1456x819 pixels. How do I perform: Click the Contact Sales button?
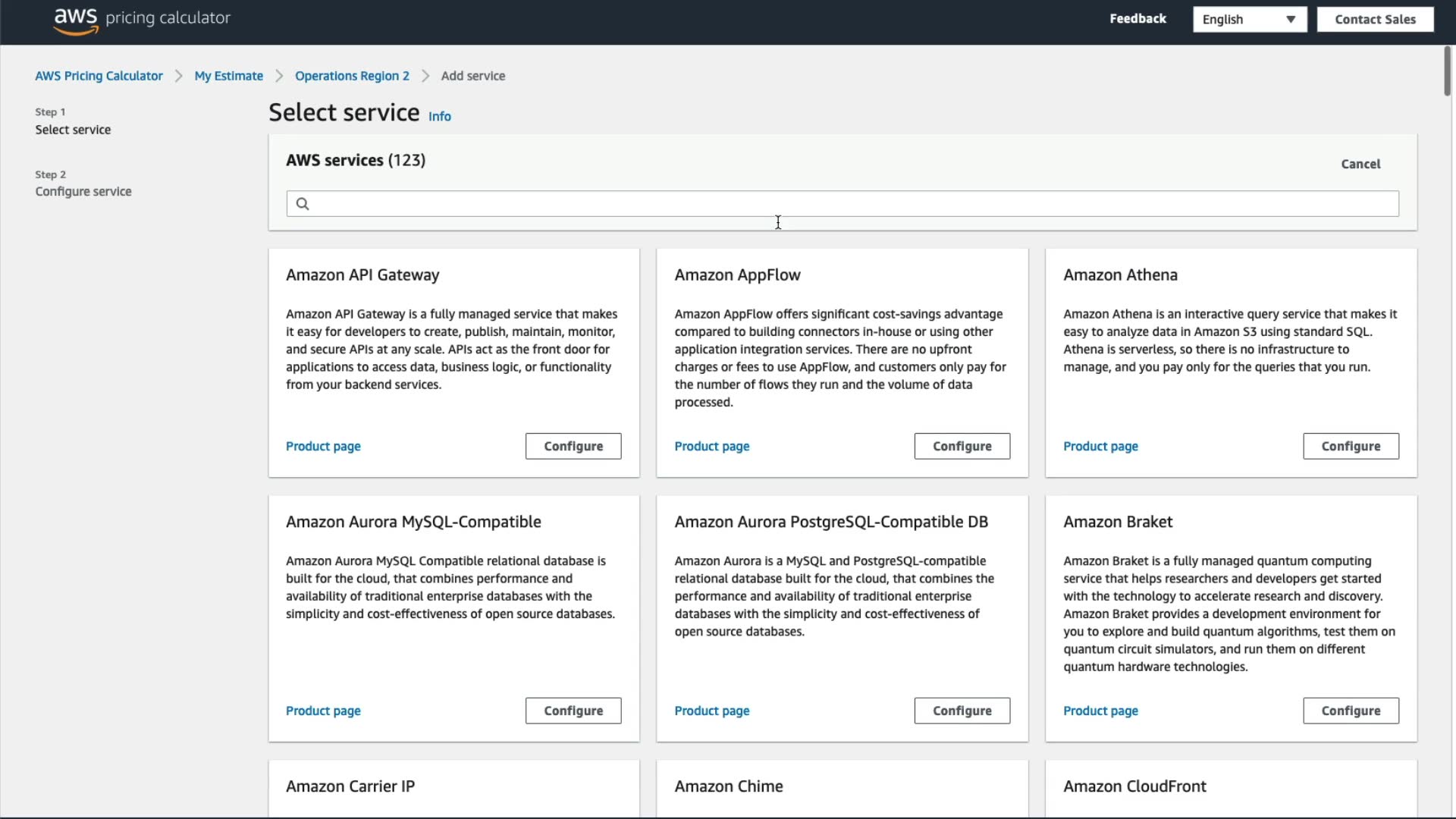[x=1375, y=20]
